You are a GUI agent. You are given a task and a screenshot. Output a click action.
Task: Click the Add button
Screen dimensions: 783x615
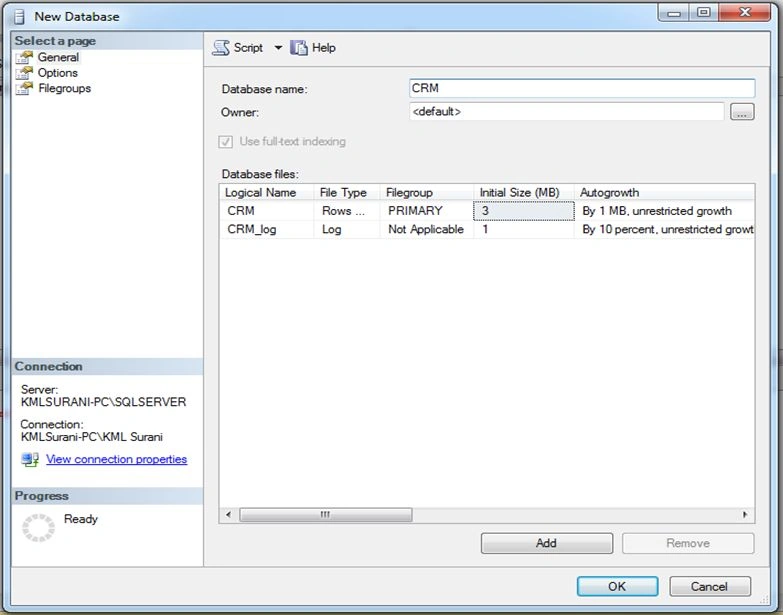pyautogui.click(x=547, y=543)
